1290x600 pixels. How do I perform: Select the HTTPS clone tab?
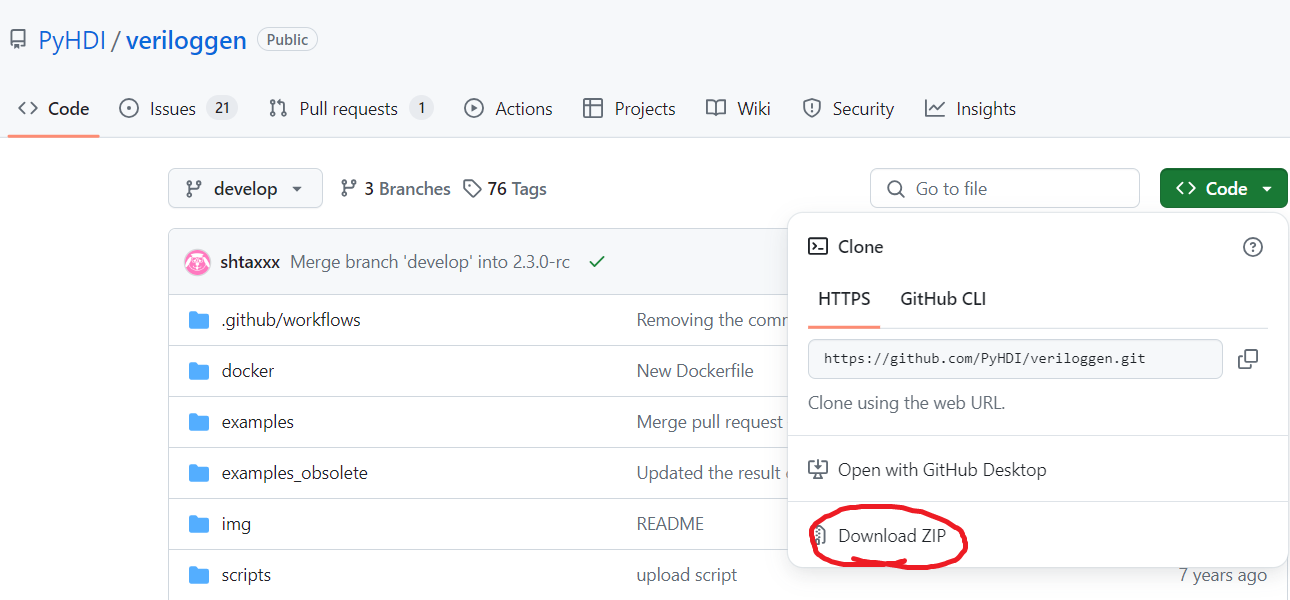[x=844, y=299]
